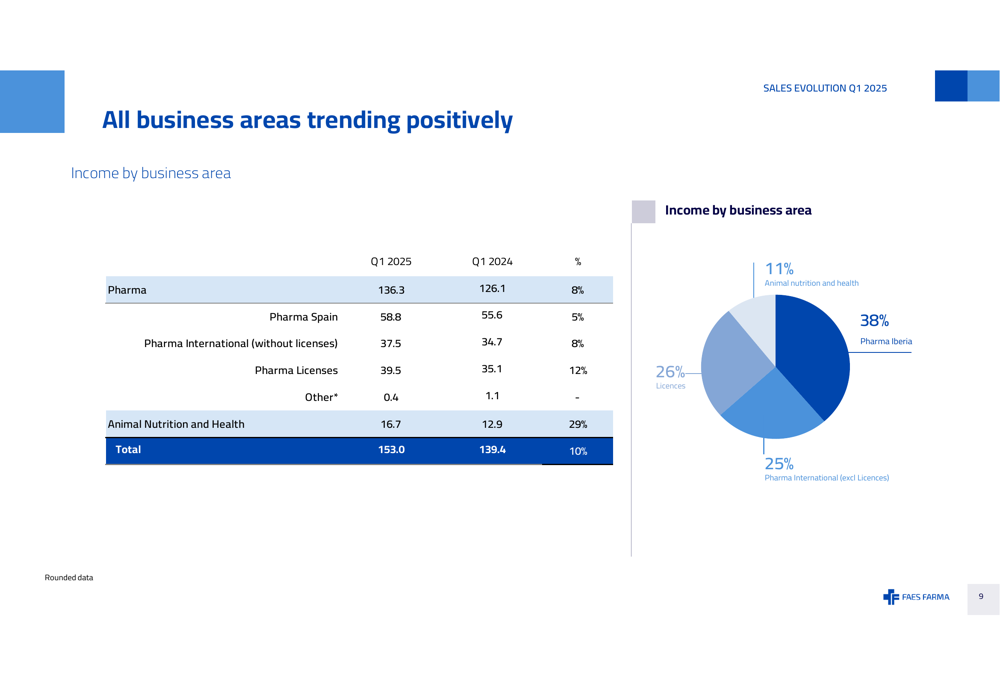
Task: Click the 29% growth for Animal Nutrition
Action: click(x=578, y=424)
